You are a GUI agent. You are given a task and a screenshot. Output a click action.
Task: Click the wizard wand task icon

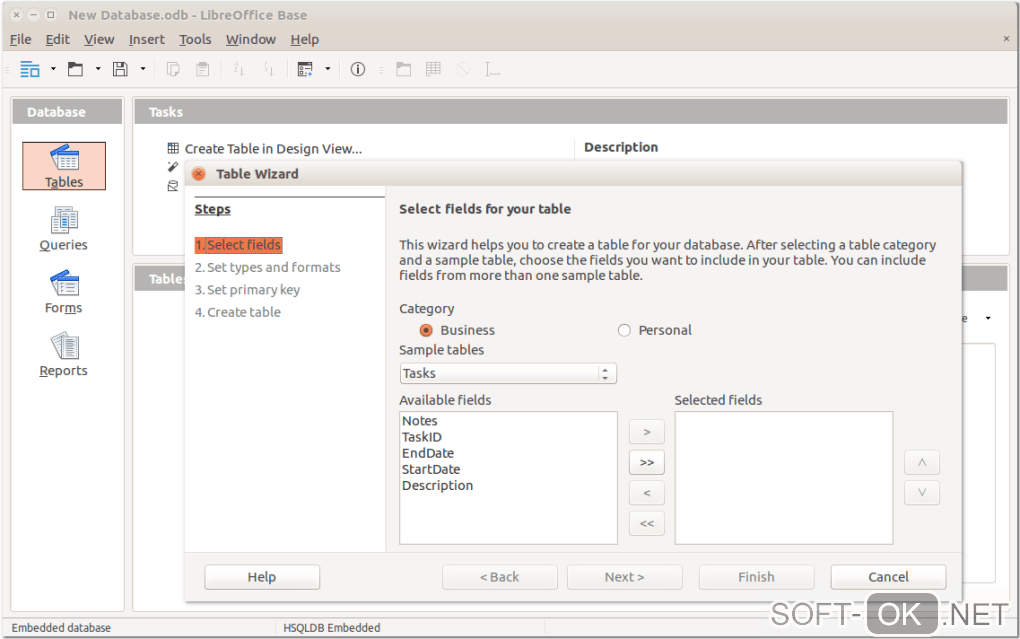tap(172, 167)
